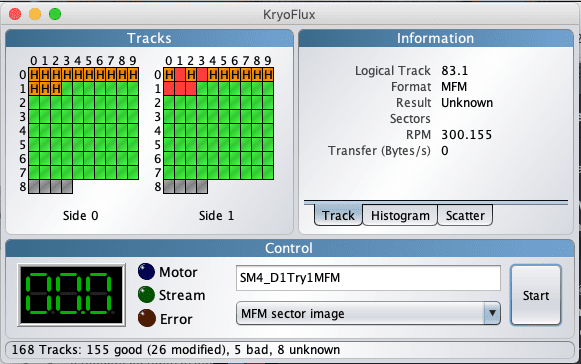Select red bad track 01 cell on Side 1
Image resolution: width=581 pixels, height=364 pixels.
tap(180, 75)
